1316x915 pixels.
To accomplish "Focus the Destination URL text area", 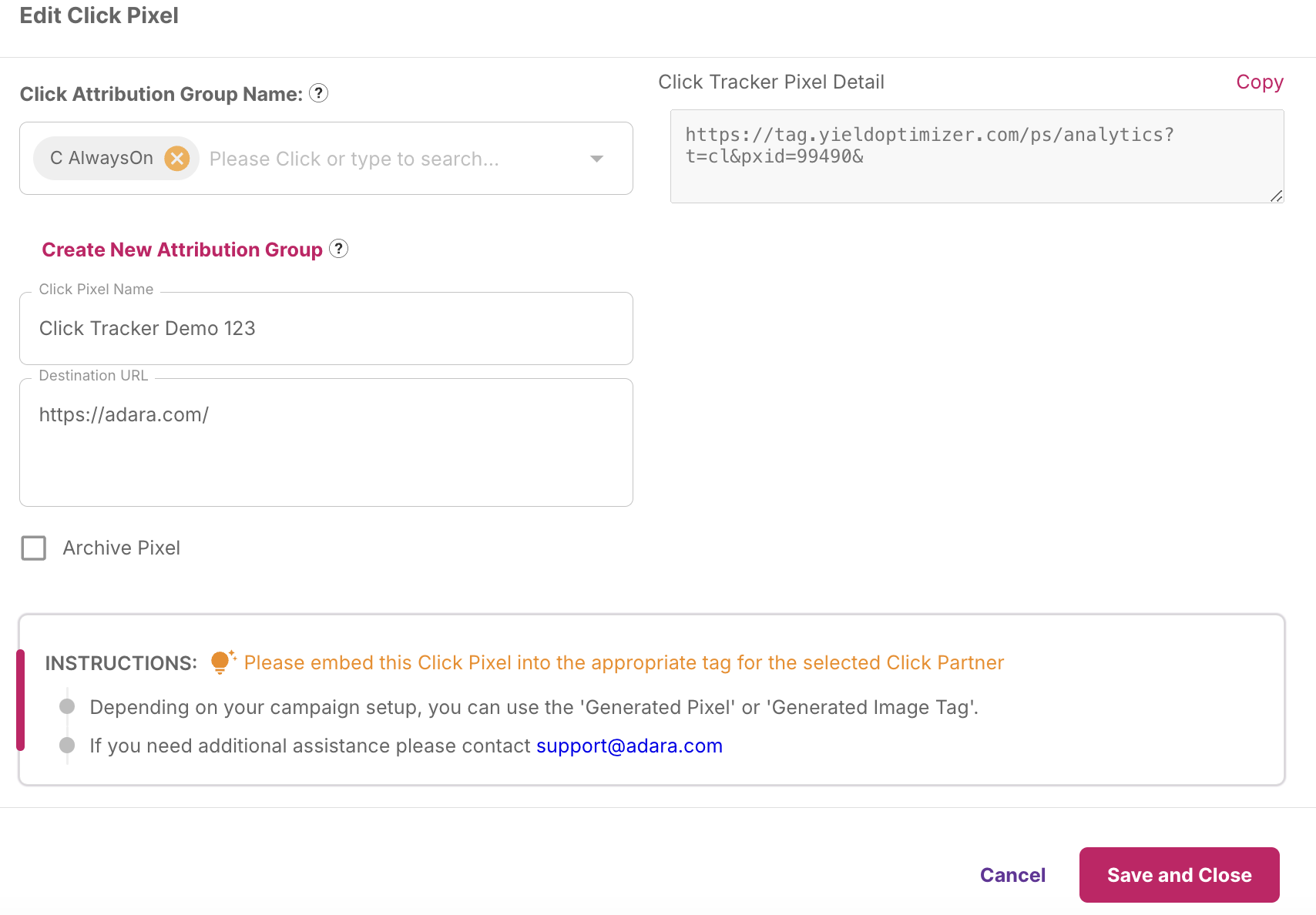I will coord(326,442).
